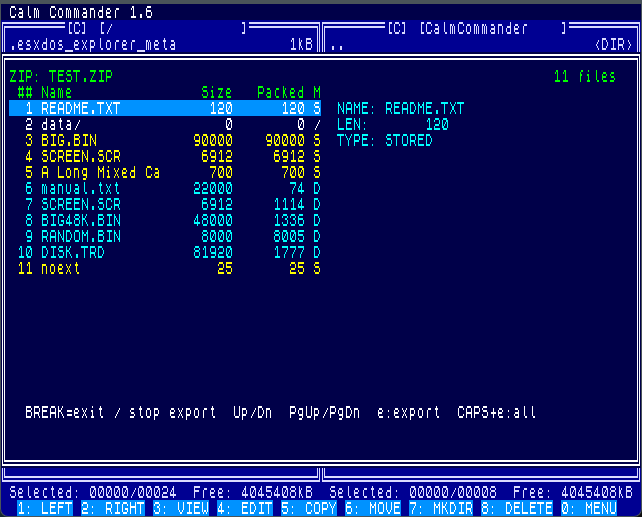
Task: Click the ZIP: TEST.ZIP title
Action: 61,76
